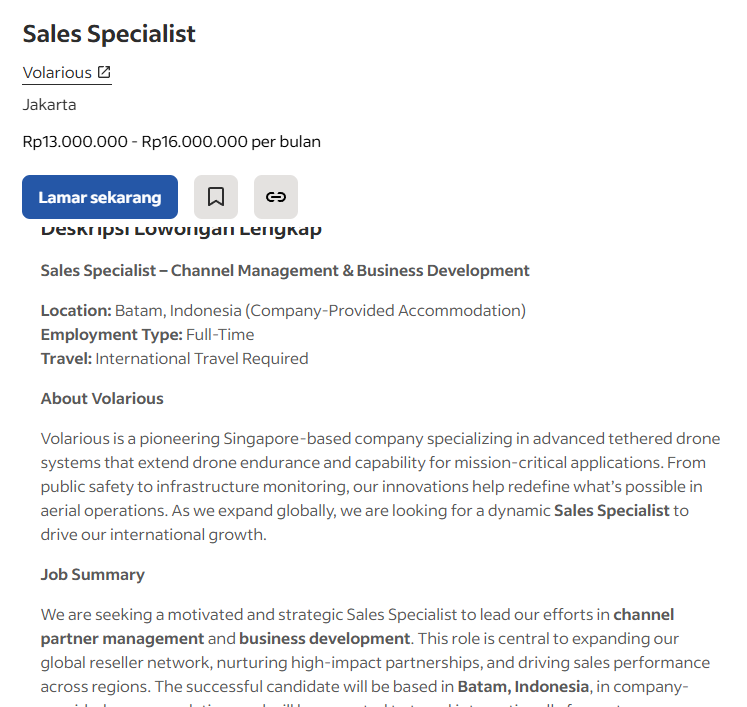Viewport: 747px width, 707px height.
Task: Click the About Volarious heading
Action: coord(102,398)
